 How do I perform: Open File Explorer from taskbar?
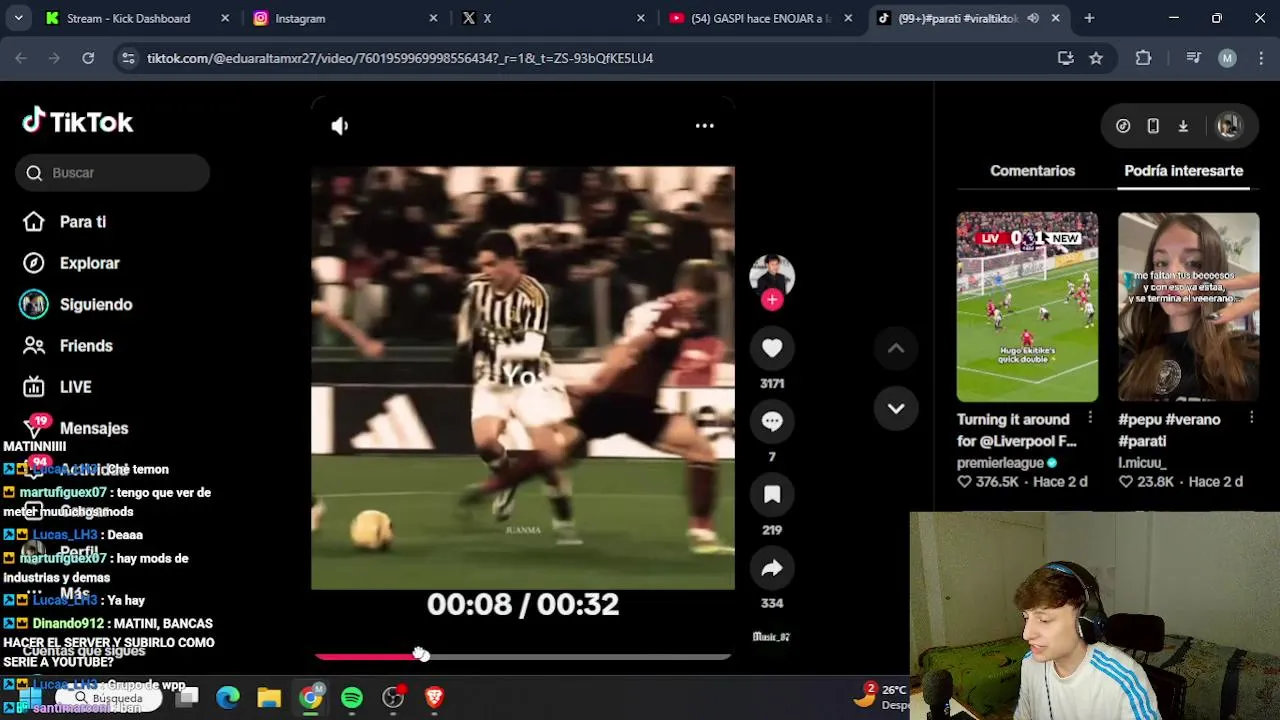(x=269, y=697)
